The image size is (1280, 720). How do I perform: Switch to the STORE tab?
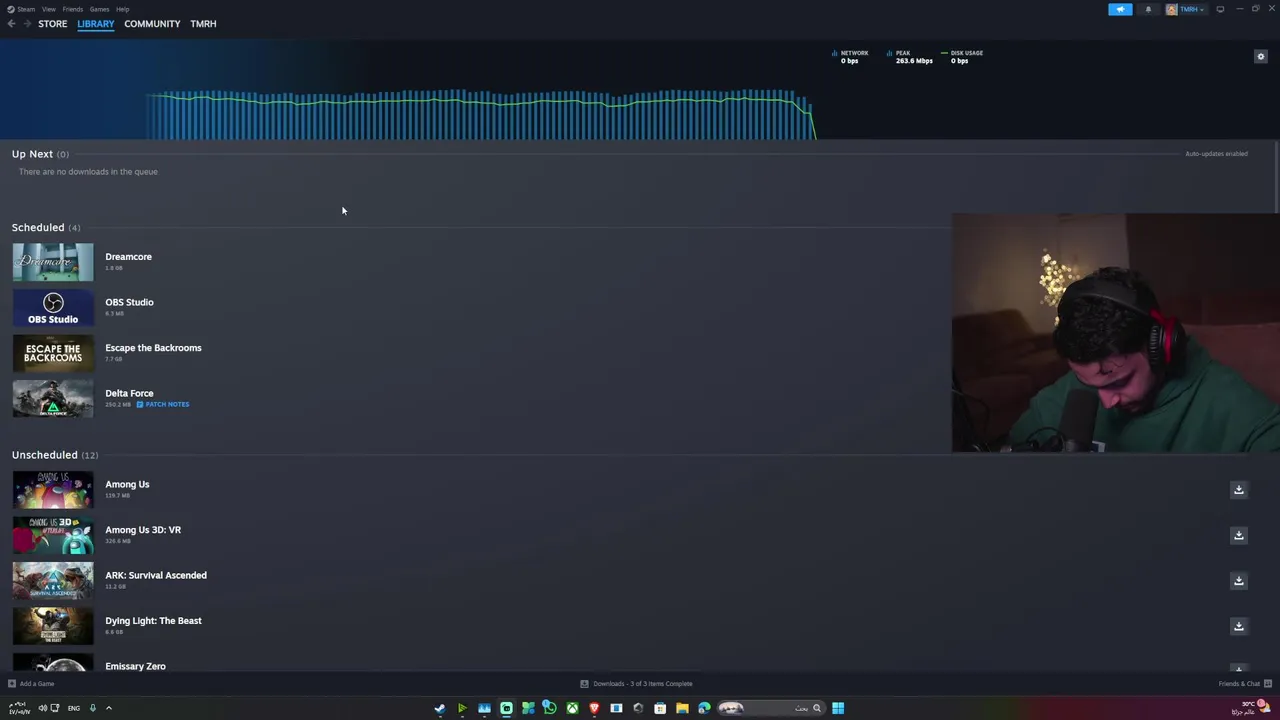pyautogui.click(x=53, y=24)
